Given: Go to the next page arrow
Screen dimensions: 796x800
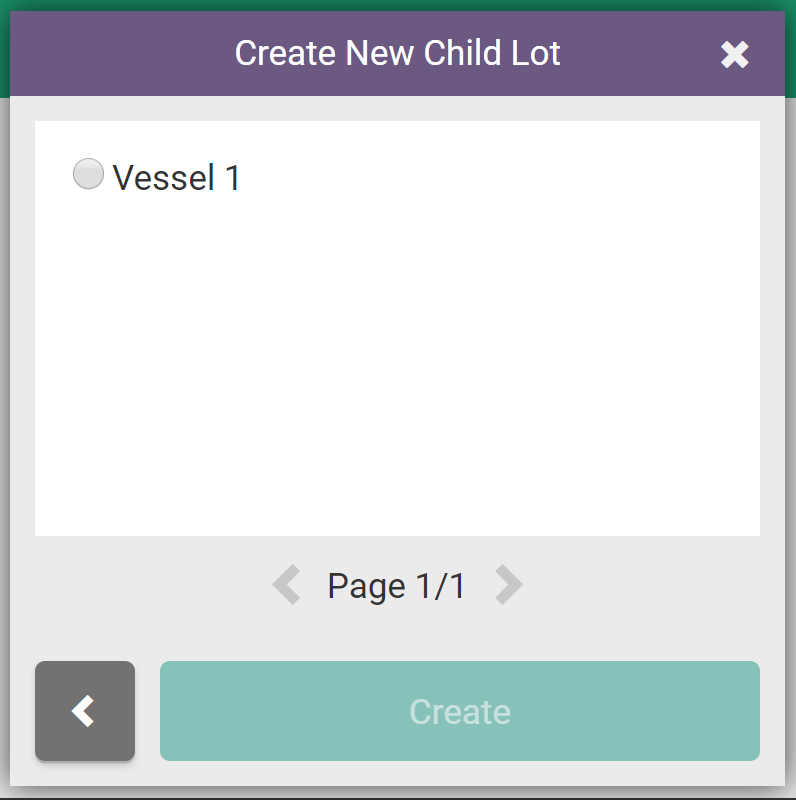Looking at the screenshot, I should (x=508, y=585).
